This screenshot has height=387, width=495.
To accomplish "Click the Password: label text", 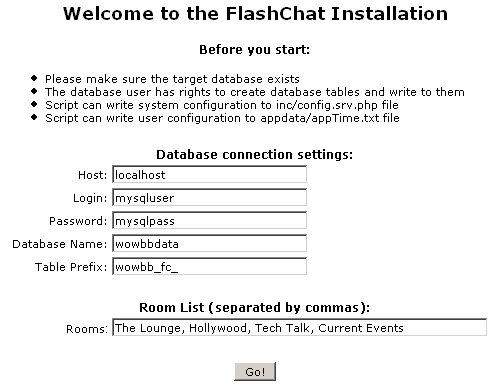I will [78, 221].
